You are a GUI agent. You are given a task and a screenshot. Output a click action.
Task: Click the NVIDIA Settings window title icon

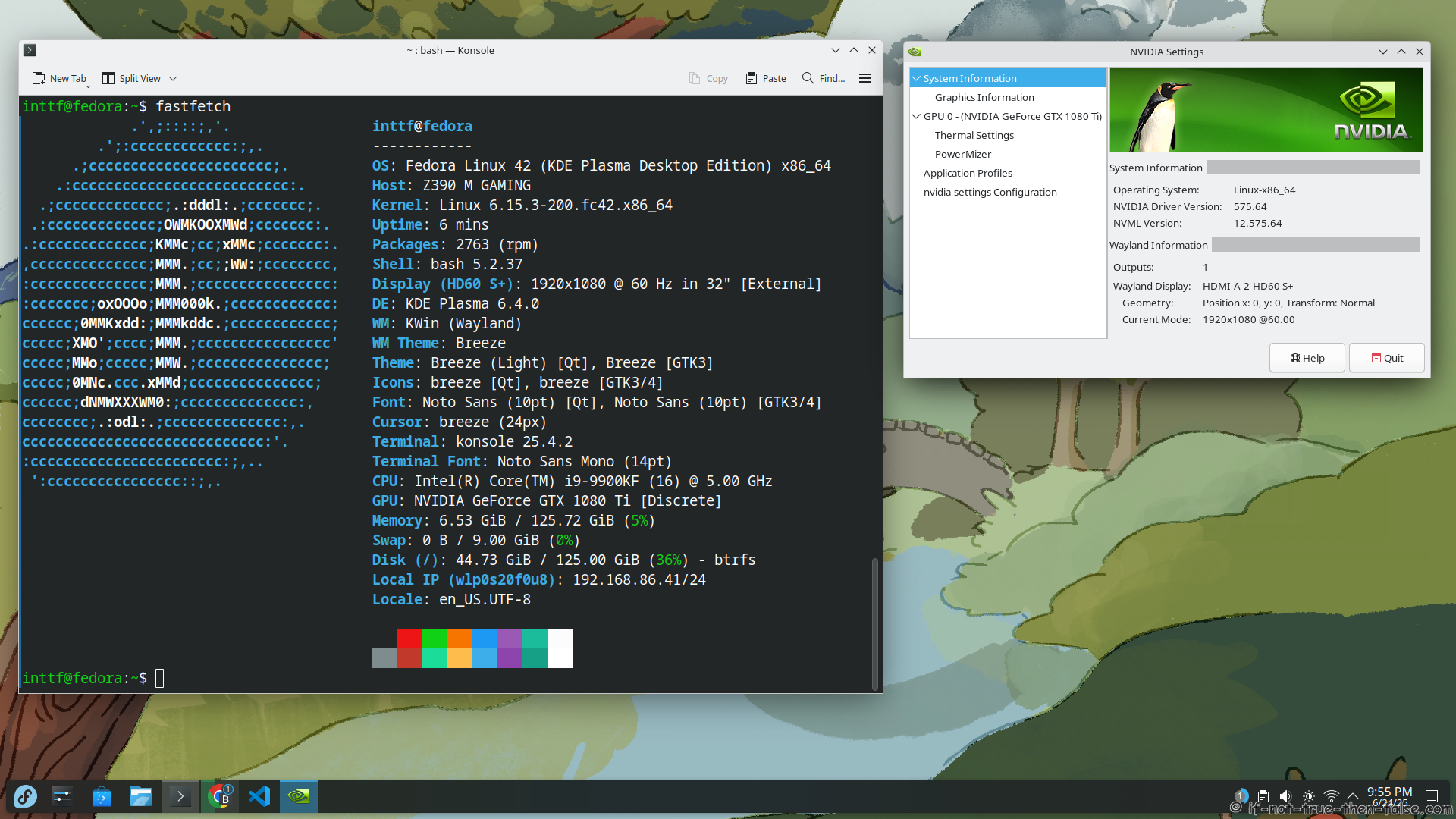[x=915, y=52]
